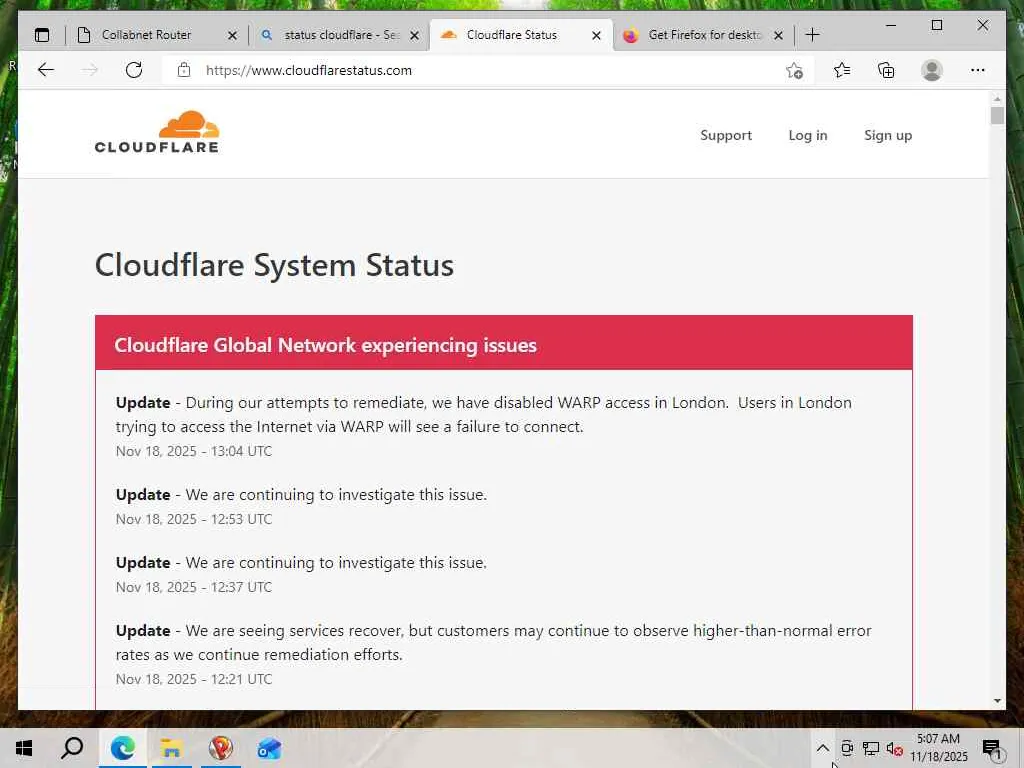Select the Cloudflare Status tab
Screen dimensions: 1024x768
(x=521, y=35)
